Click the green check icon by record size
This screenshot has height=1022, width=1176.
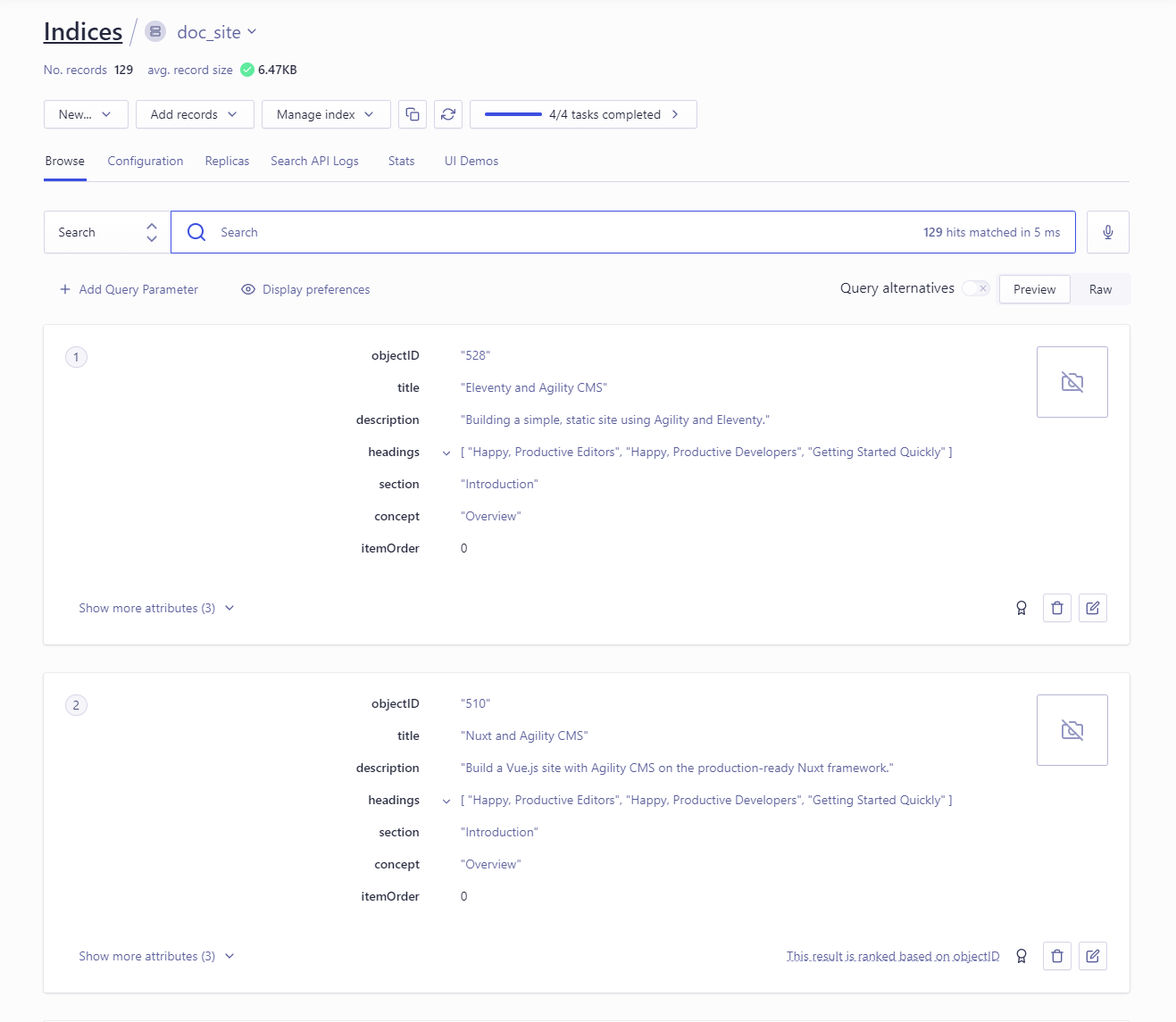247,70
